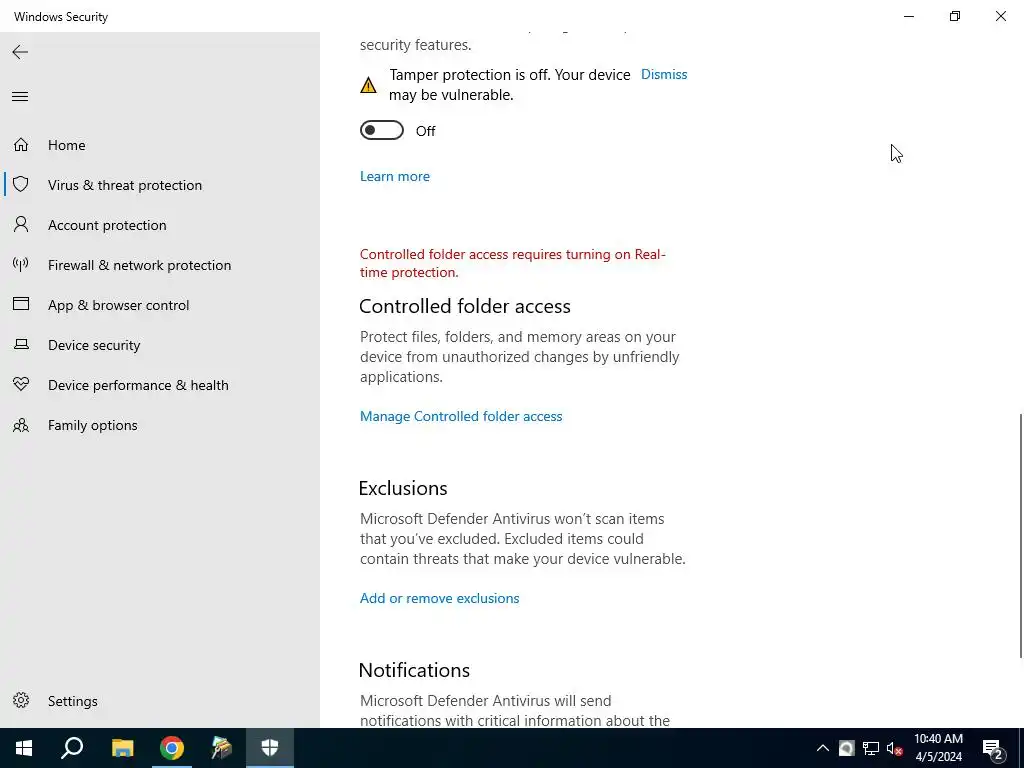Click Learn more link under Tamper protection
The width and height of the screenshot is (1024, 768).
[x=395, y=176]
